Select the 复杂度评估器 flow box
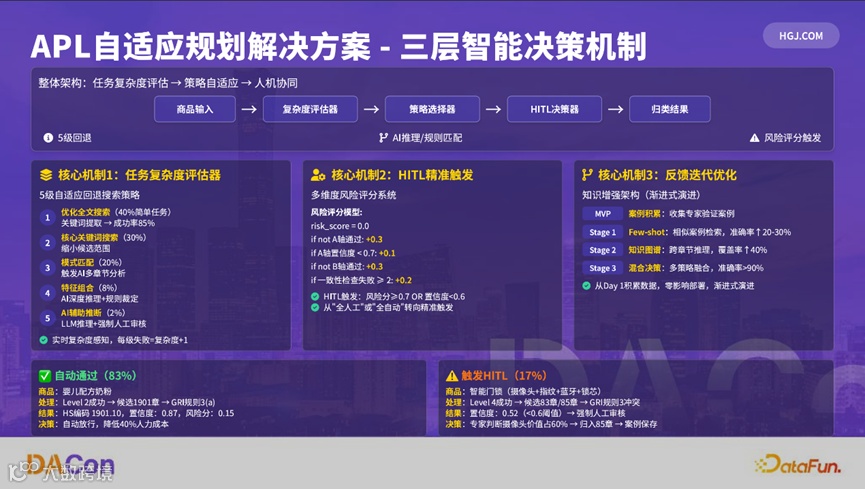Image resolution: width=865 pixels, height=489 pixels. 310,109
